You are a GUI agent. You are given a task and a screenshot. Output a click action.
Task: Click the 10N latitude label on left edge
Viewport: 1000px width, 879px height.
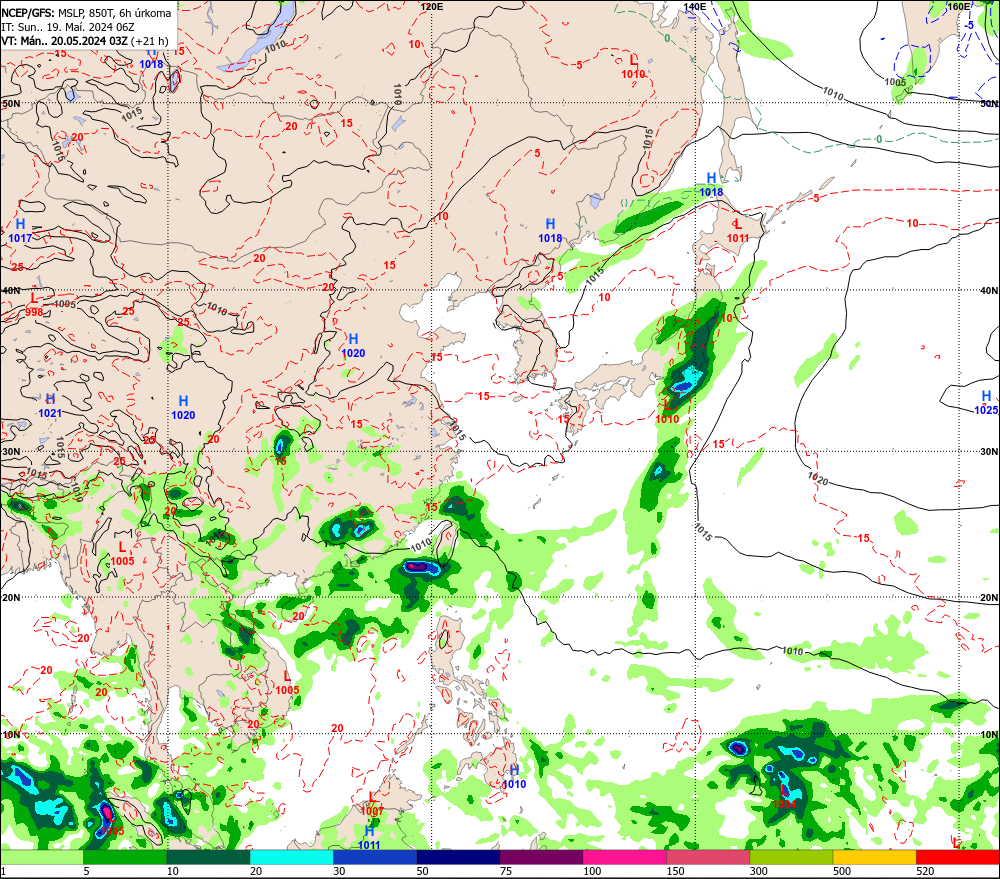11,734
